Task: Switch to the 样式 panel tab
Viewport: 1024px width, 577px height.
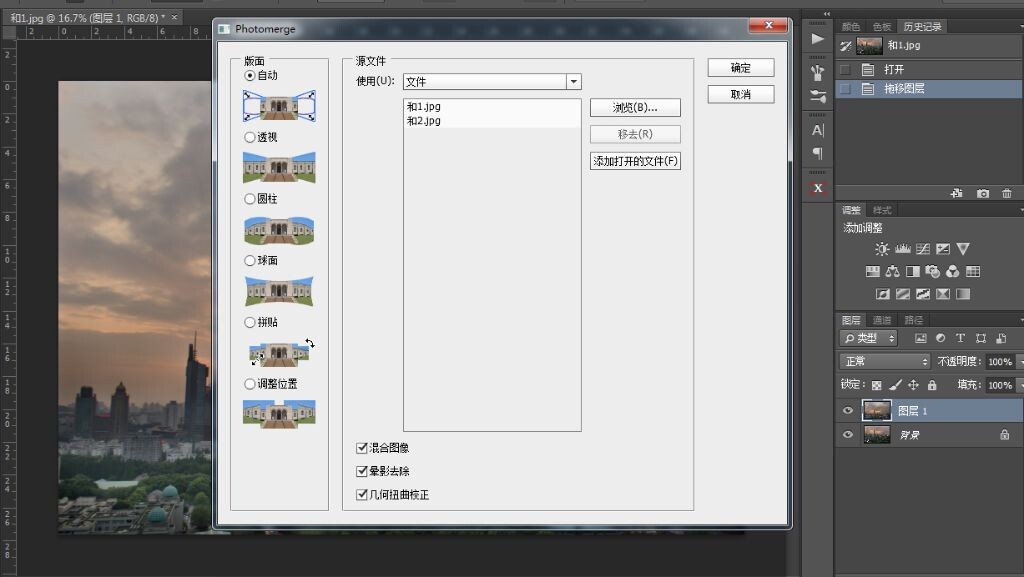Action: (x=882, y=210)
